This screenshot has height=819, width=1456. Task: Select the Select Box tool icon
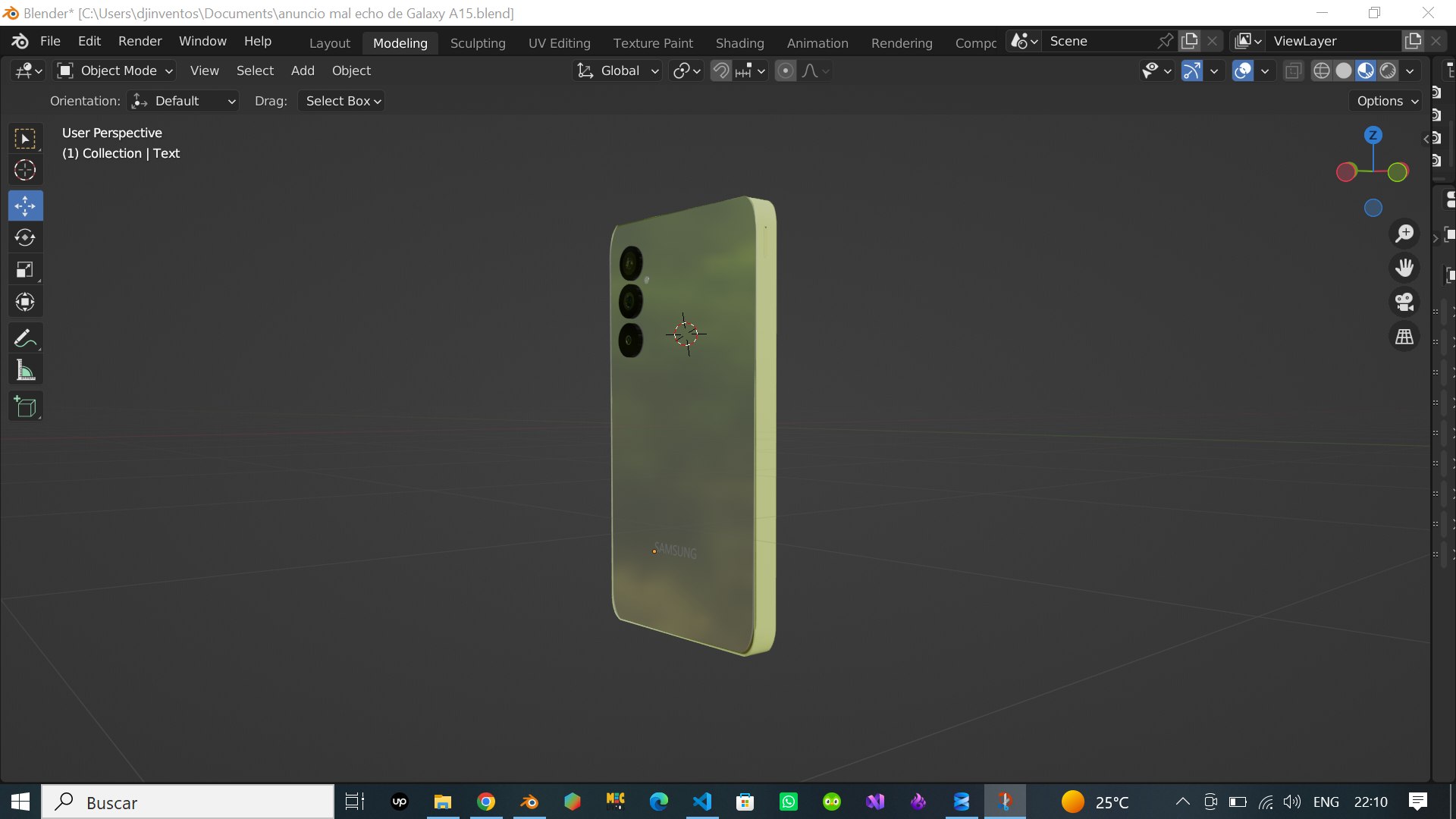(x=25, y=139)
